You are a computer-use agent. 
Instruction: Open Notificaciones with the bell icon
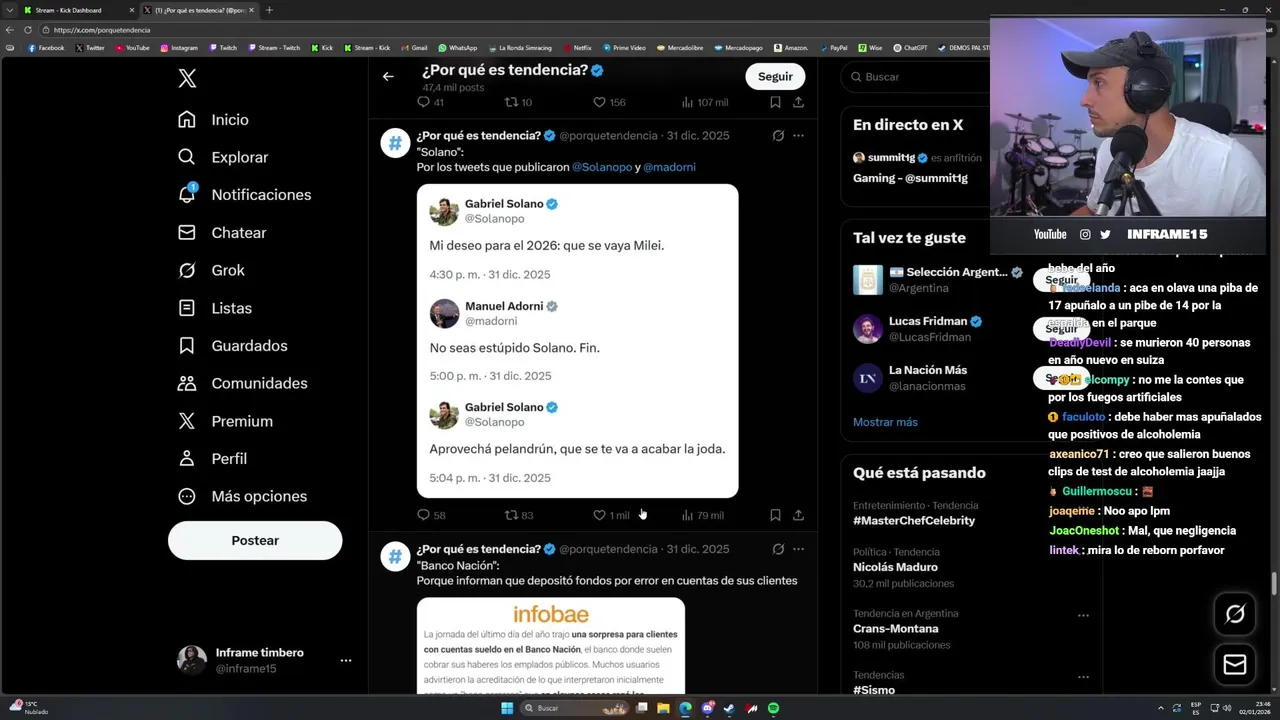click(244, 195)
